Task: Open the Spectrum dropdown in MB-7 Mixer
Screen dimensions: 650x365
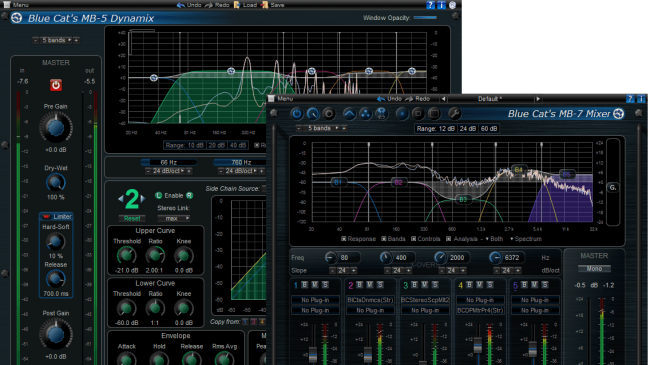Action: [x=526, y=239]
